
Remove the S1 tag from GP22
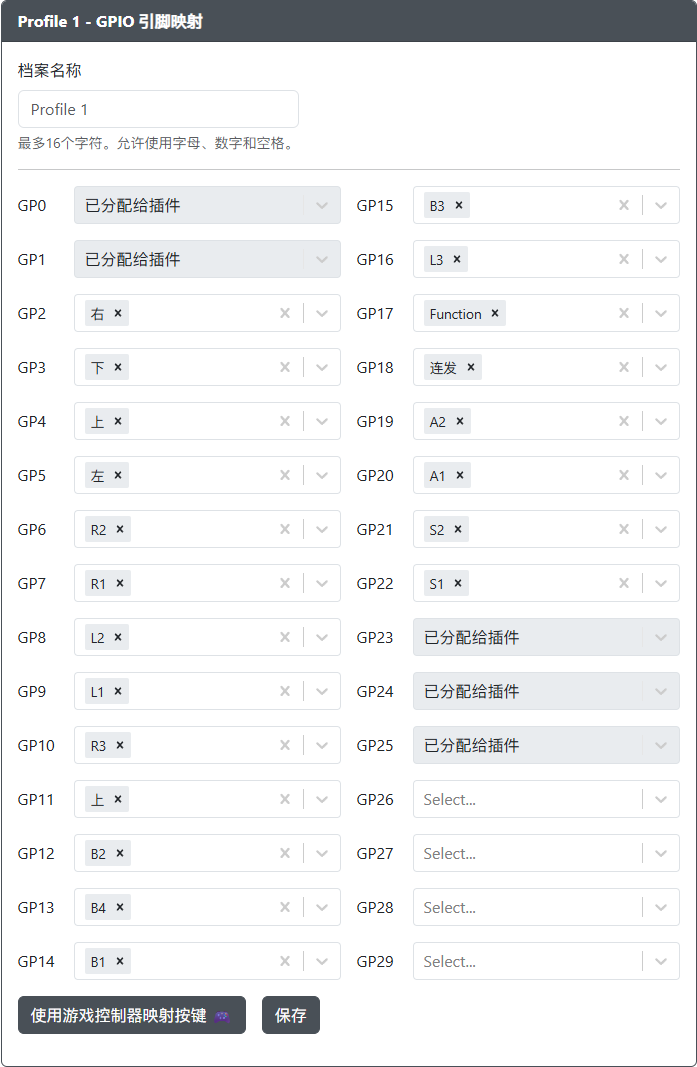(459, 583)
